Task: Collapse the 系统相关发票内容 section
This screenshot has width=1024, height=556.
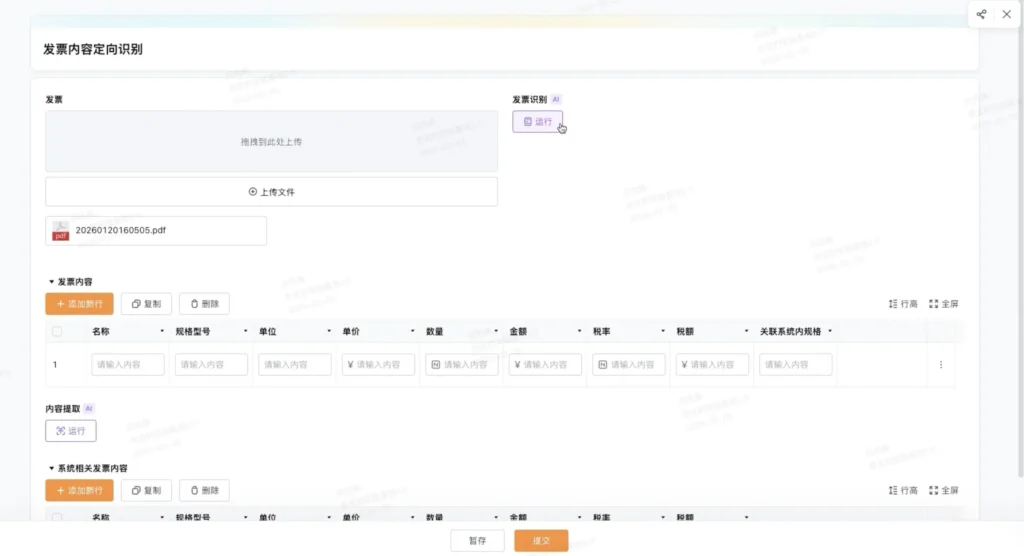Action: point(52,468)
